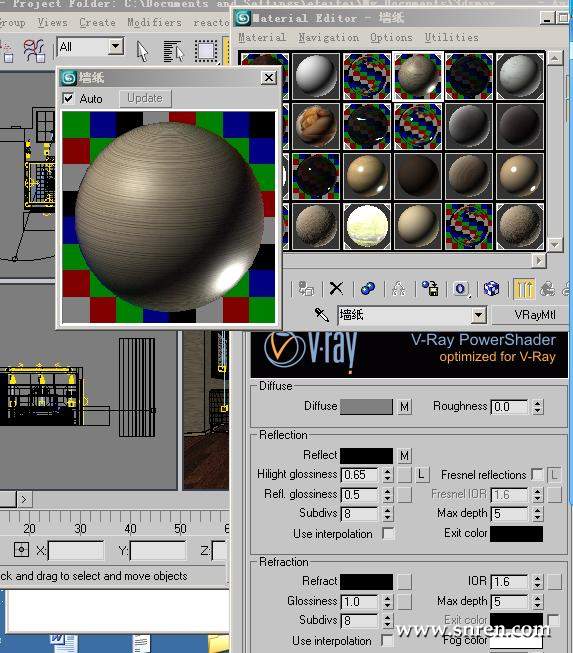Open Modifiers menu in main window

pos(154,22)
